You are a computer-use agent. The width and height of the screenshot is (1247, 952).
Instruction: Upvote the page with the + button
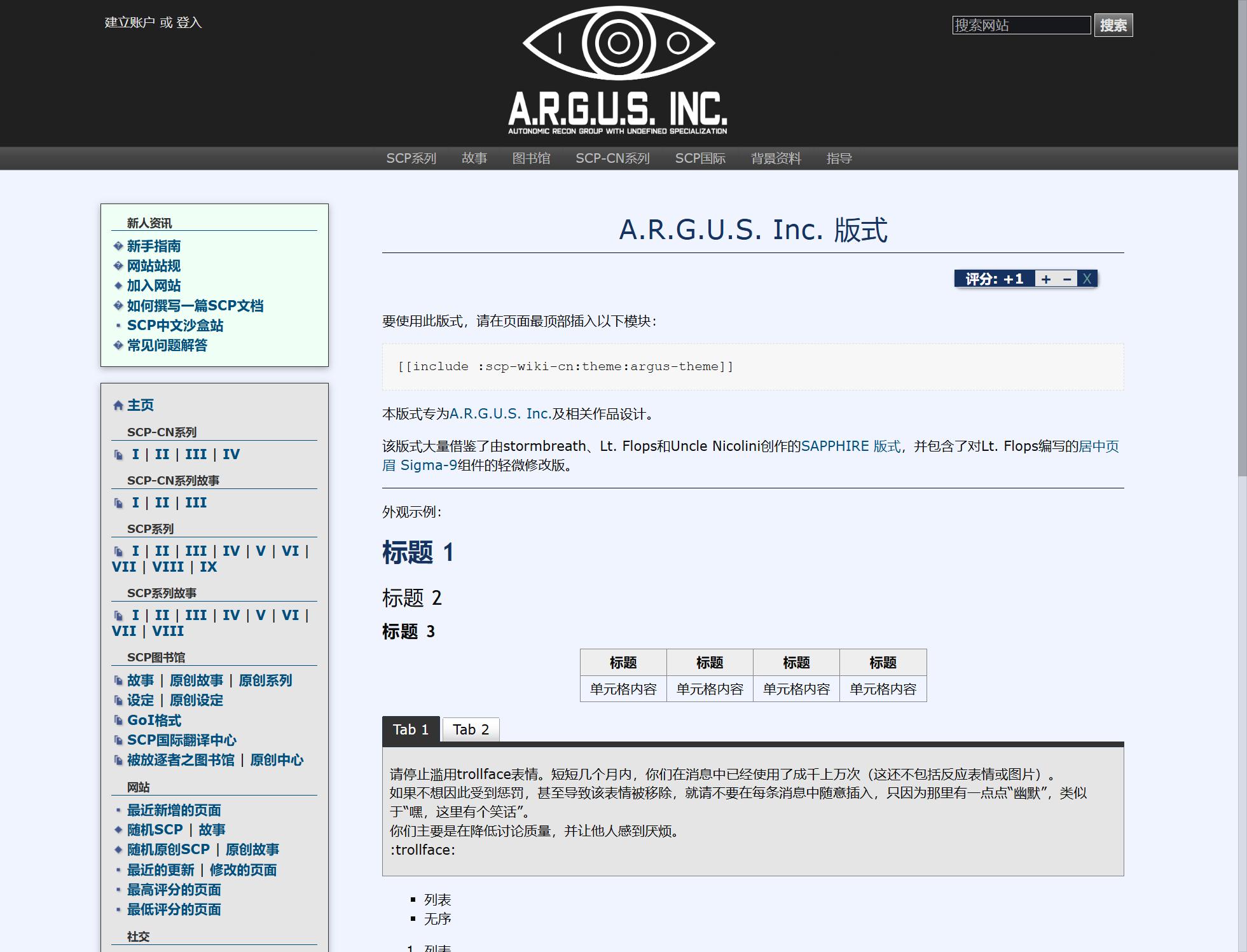(1045, 278)
